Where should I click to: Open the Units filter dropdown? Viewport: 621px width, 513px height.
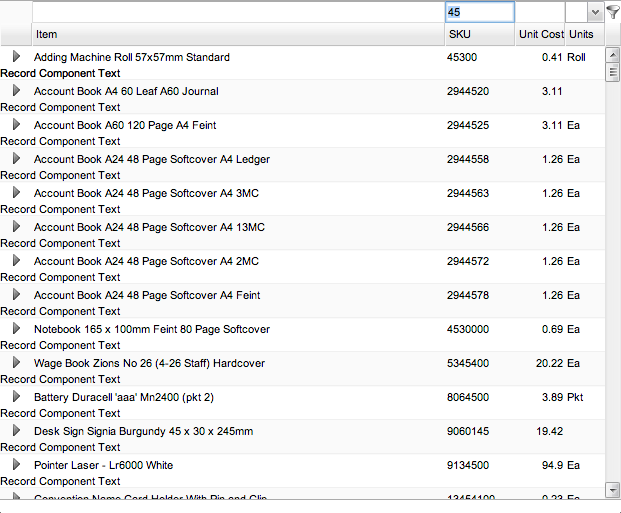(x=595, y=12)
